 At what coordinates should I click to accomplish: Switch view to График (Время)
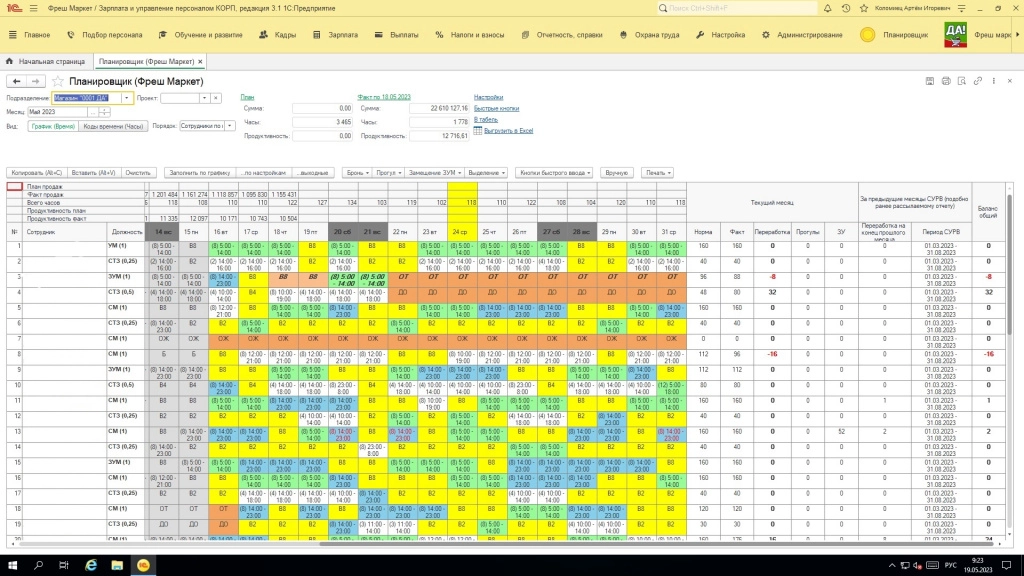coord(51,127)
